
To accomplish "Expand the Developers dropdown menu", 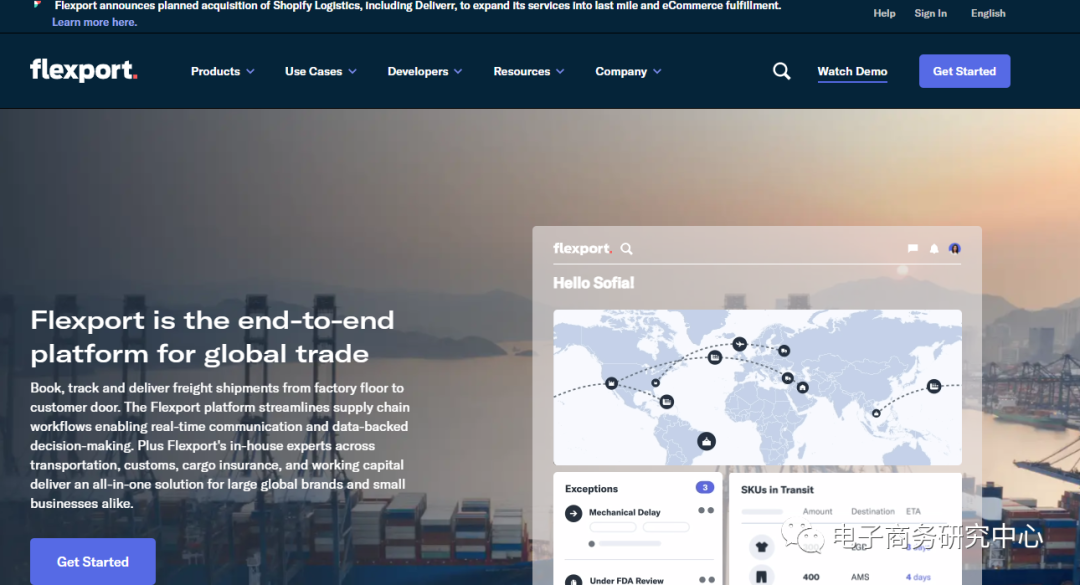I will pos(424,72).
